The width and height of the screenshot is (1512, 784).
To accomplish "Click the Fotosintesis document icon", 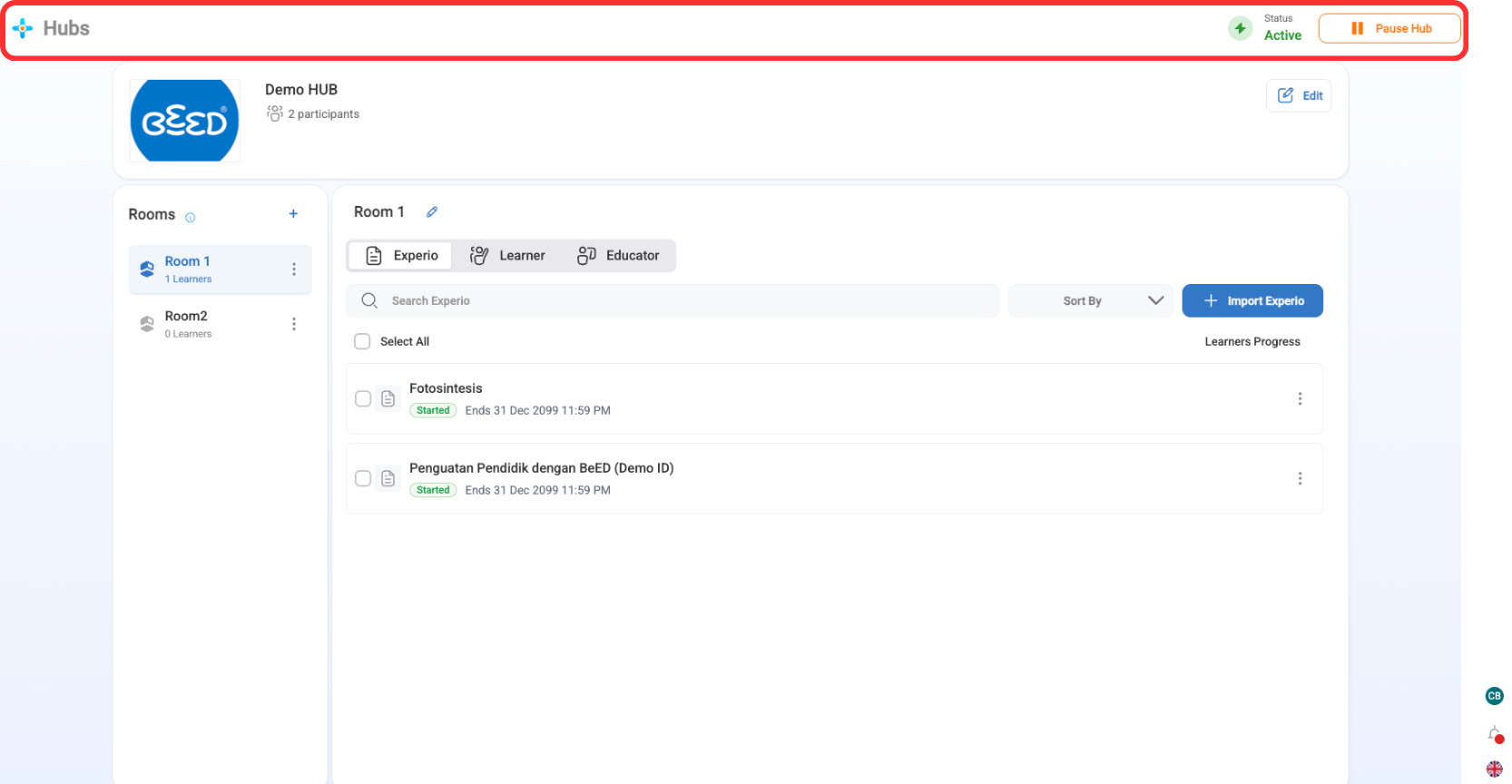I will coord(388,398).
